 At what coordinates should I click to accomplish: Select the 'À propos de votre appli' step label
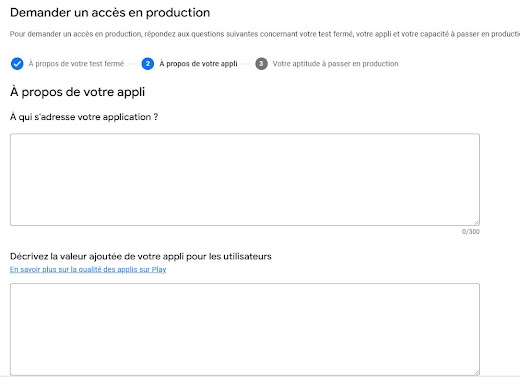(198, 64)
